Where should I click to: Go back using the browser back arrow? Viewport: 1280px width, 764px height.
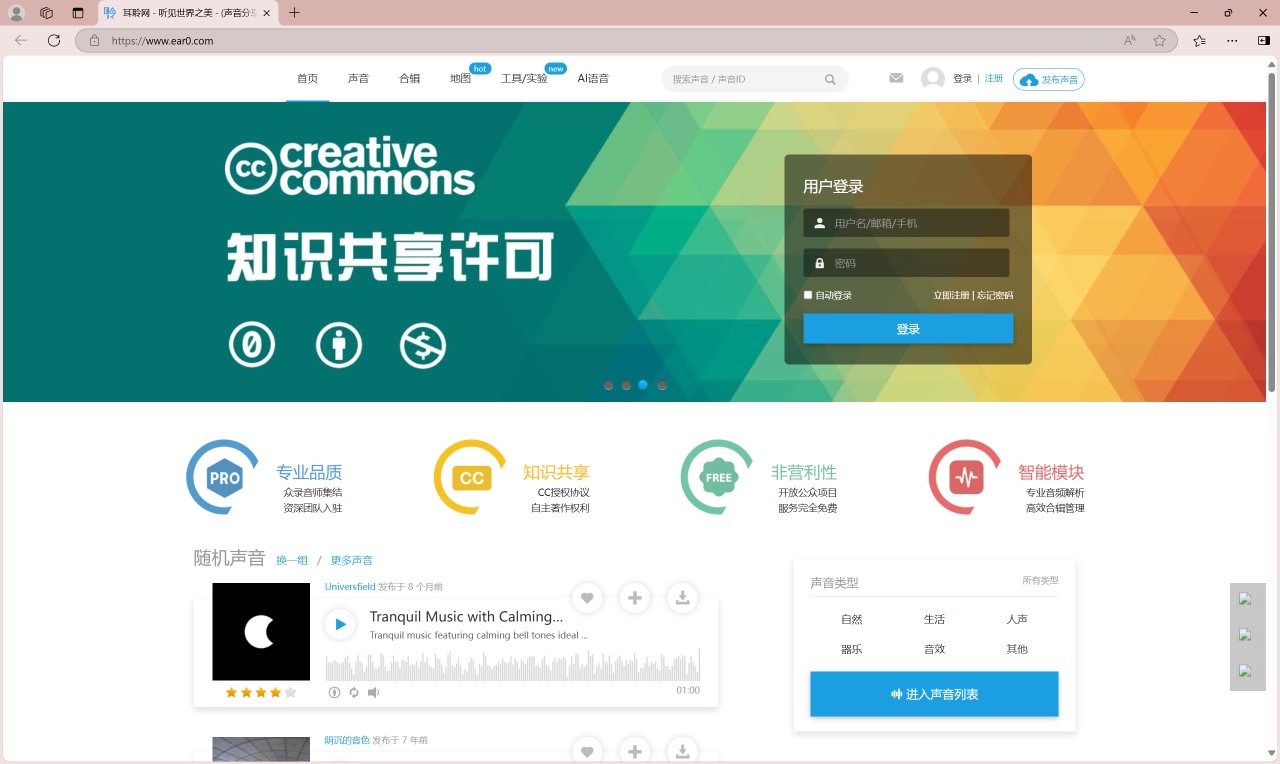pos(21,41)
